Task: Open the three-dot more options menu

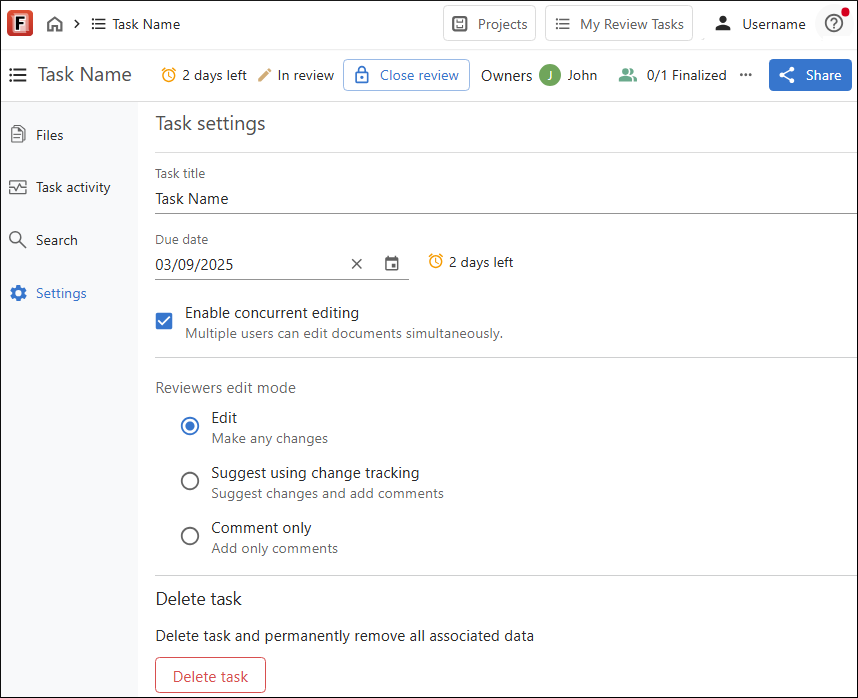Action: (x=746, y=75)
